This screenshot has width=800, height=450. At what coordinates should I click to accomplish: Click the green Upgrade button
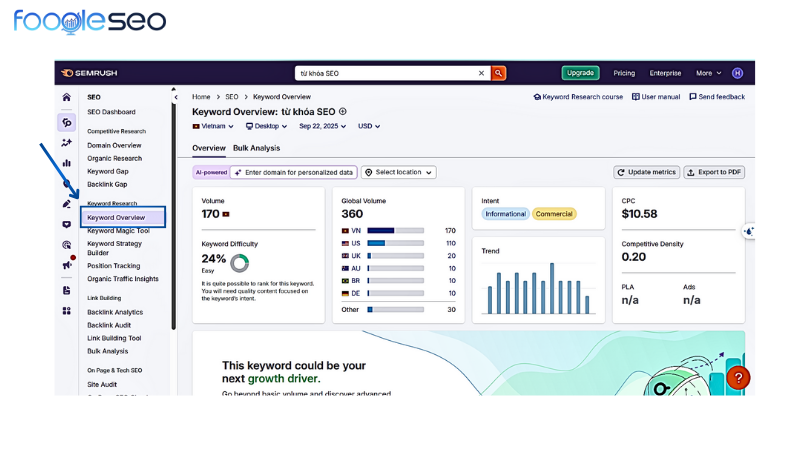point(580,73)
